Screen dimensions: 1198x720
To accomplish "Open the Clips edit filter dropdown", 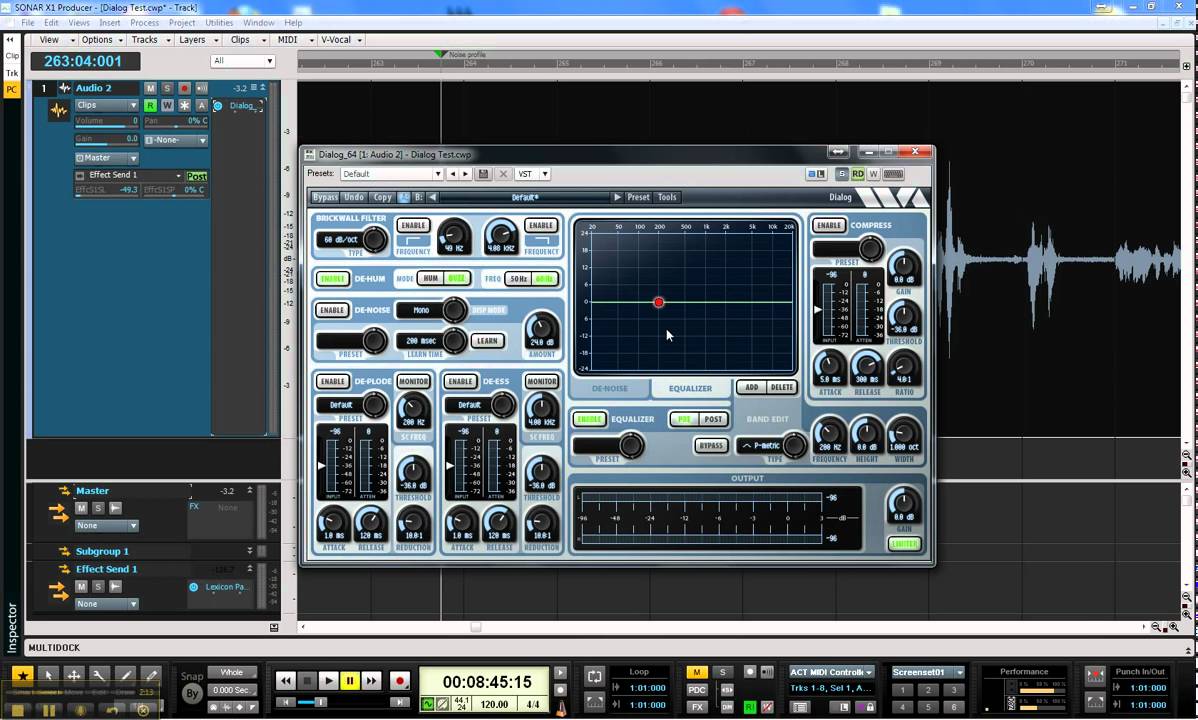I will click(106, 105).
